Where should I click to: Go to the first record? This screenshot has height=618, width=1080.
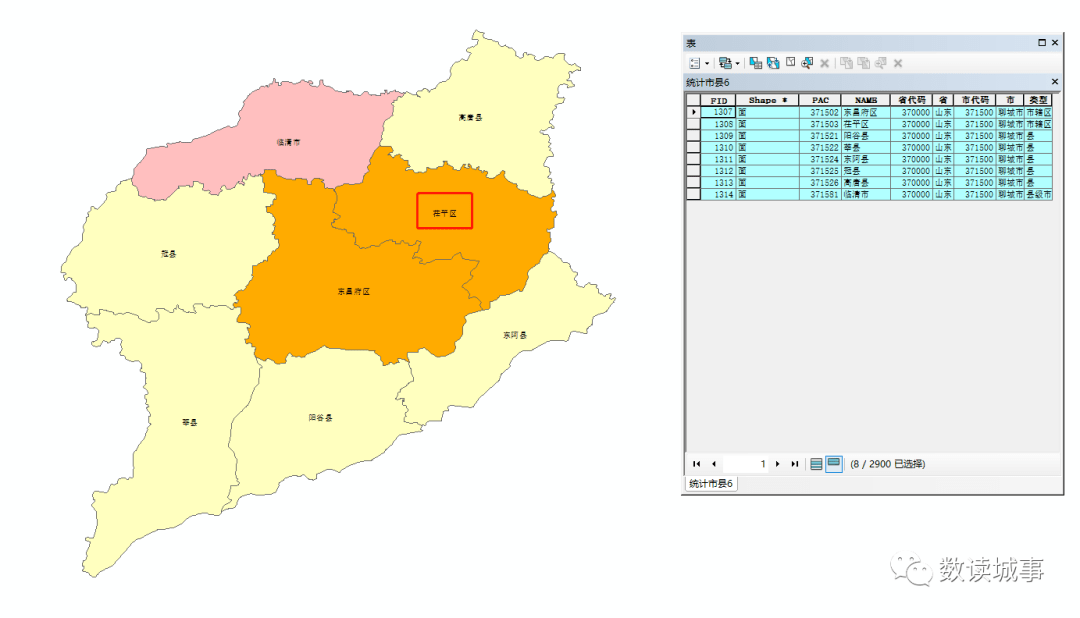click(697, 464)
